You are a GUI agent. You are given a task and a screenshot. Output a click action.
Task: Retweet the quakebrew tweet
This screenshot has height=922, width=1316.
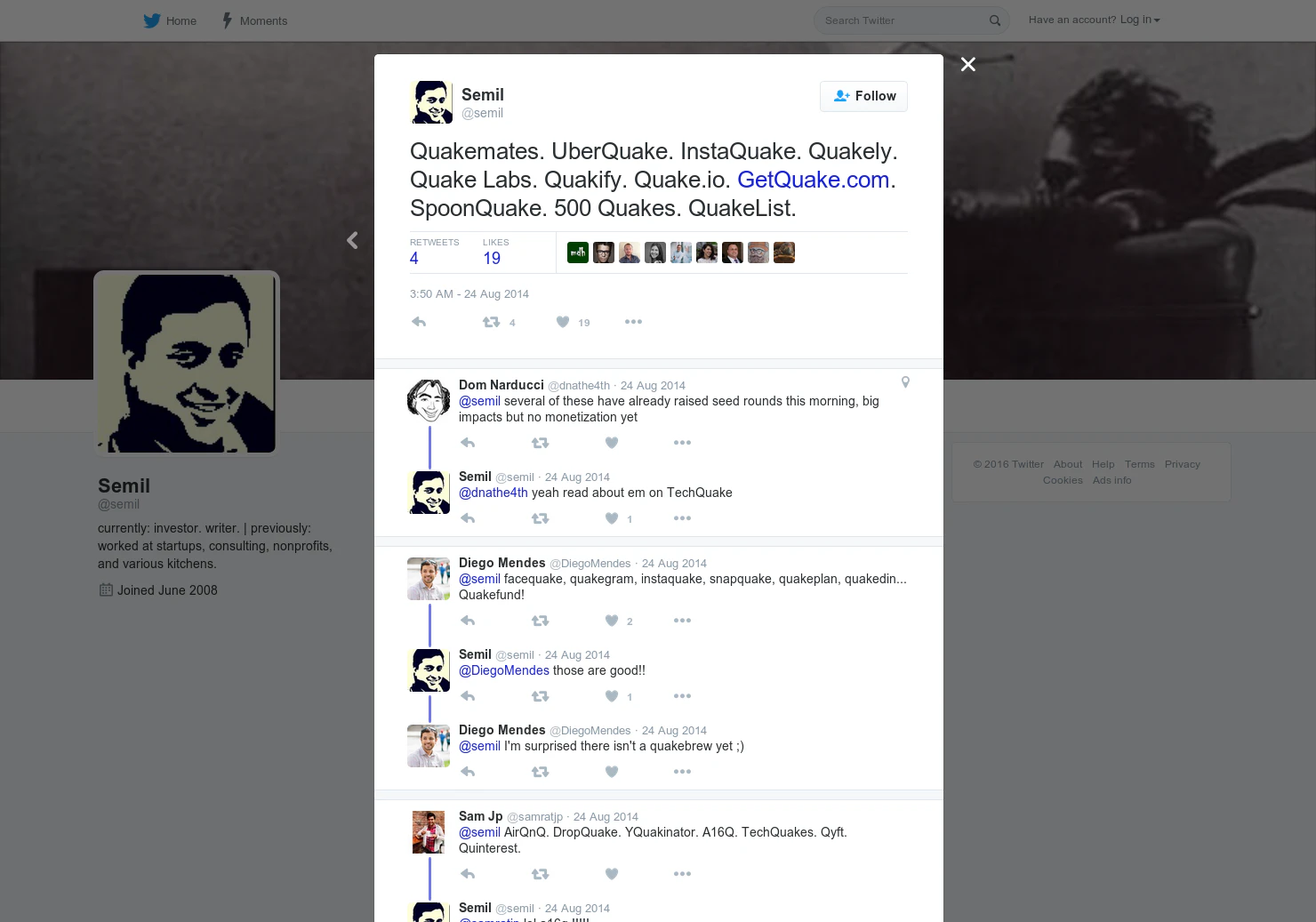[540, 772]
